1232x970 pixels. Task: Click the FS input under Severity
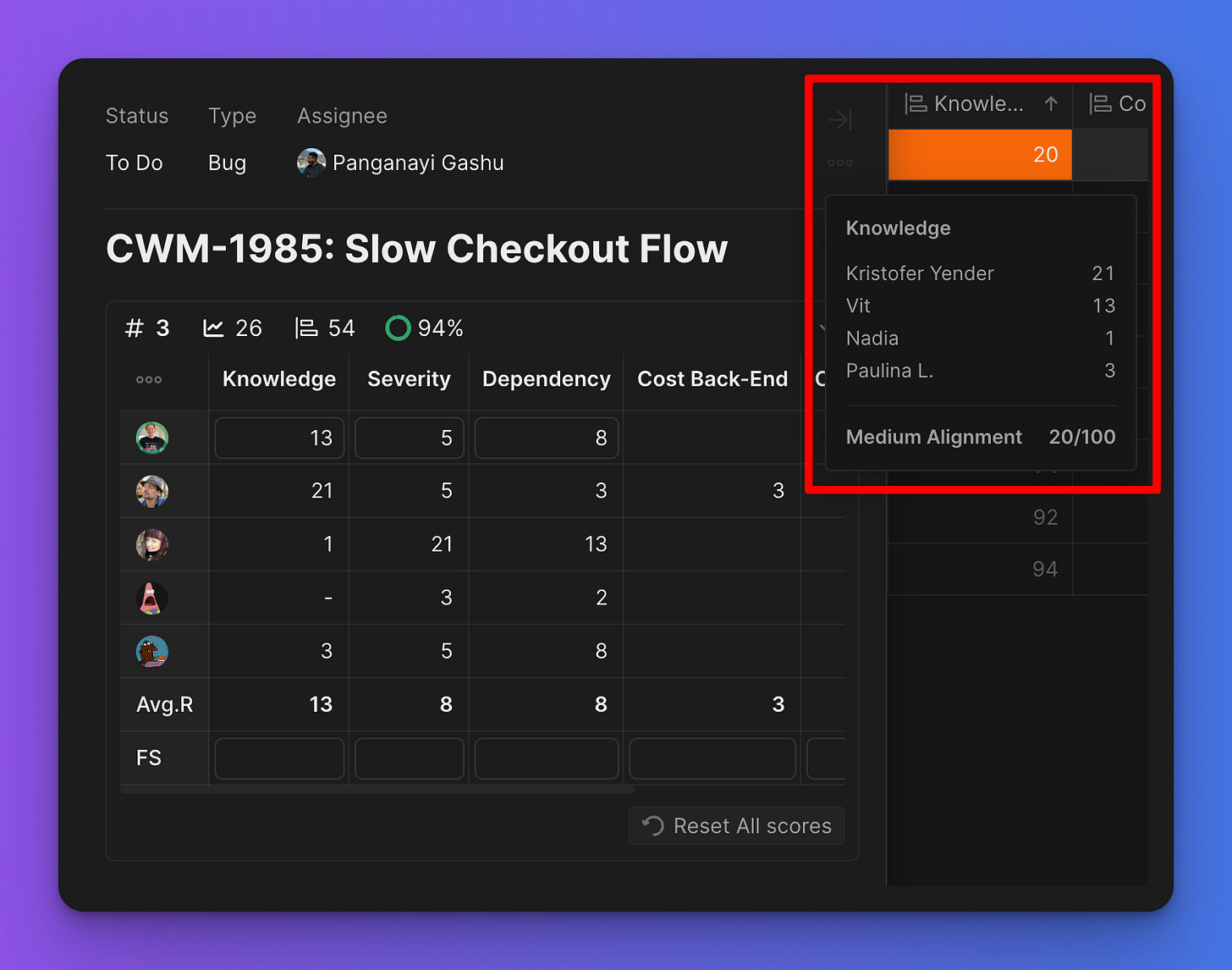coord(409,758)
